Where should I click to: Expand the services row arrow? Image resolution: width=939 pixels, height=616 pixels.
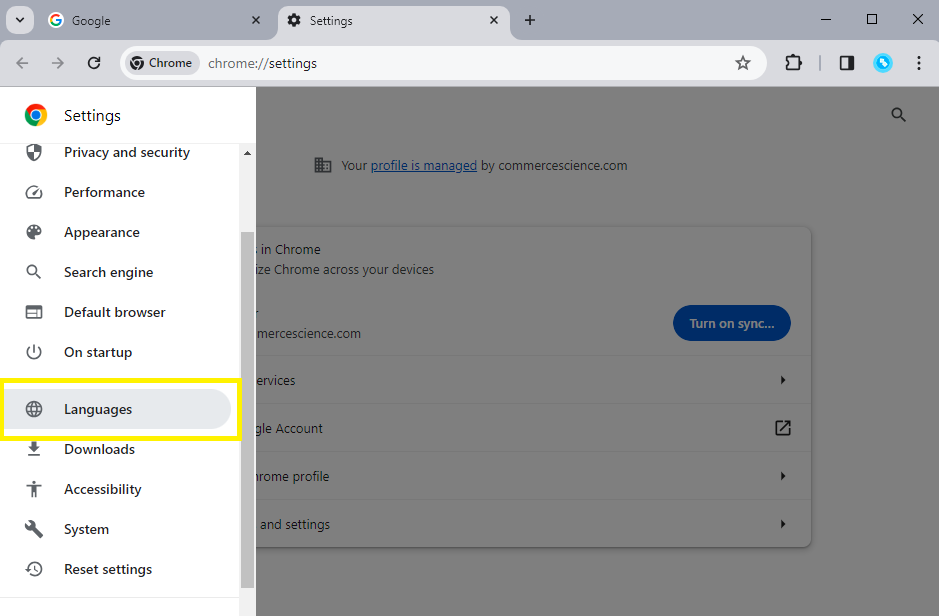(x=782, y=380)
